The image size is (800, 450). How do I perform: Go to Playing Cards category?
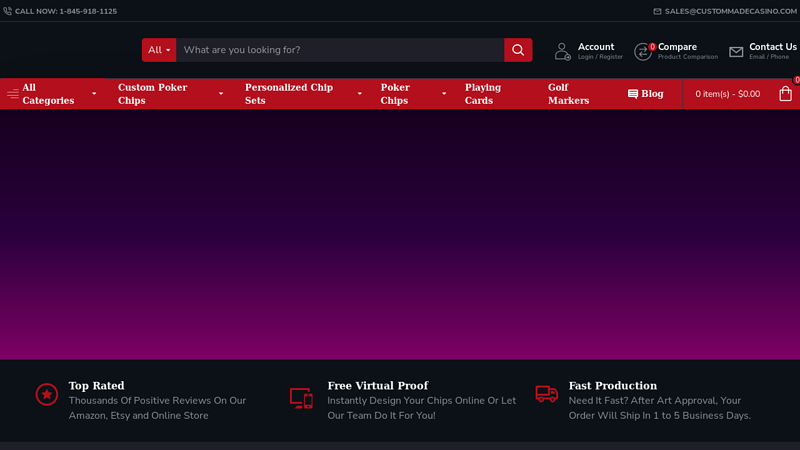(483, 94)
